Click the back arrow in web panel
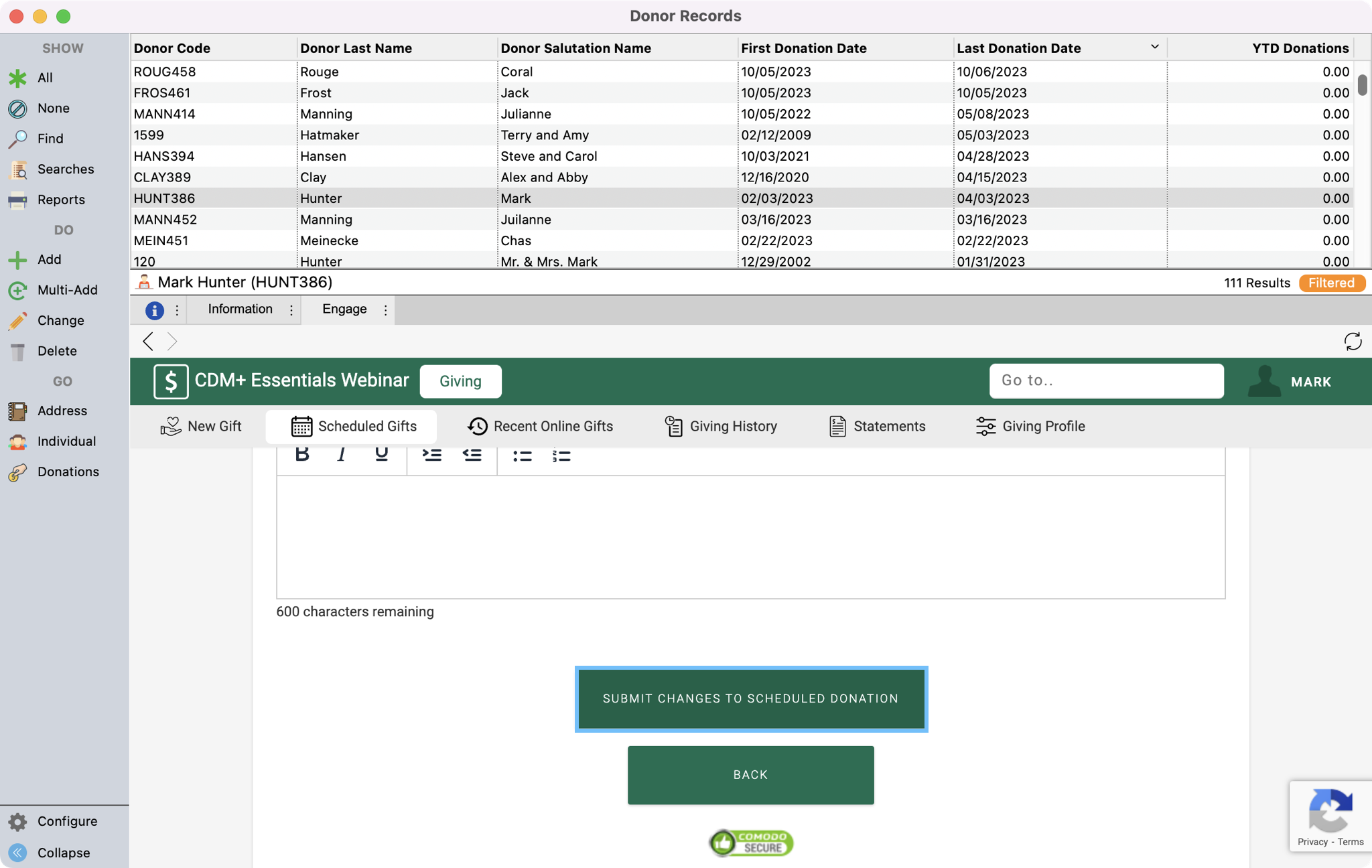This screenshot has width=1372, height=868. pos(148,342)
